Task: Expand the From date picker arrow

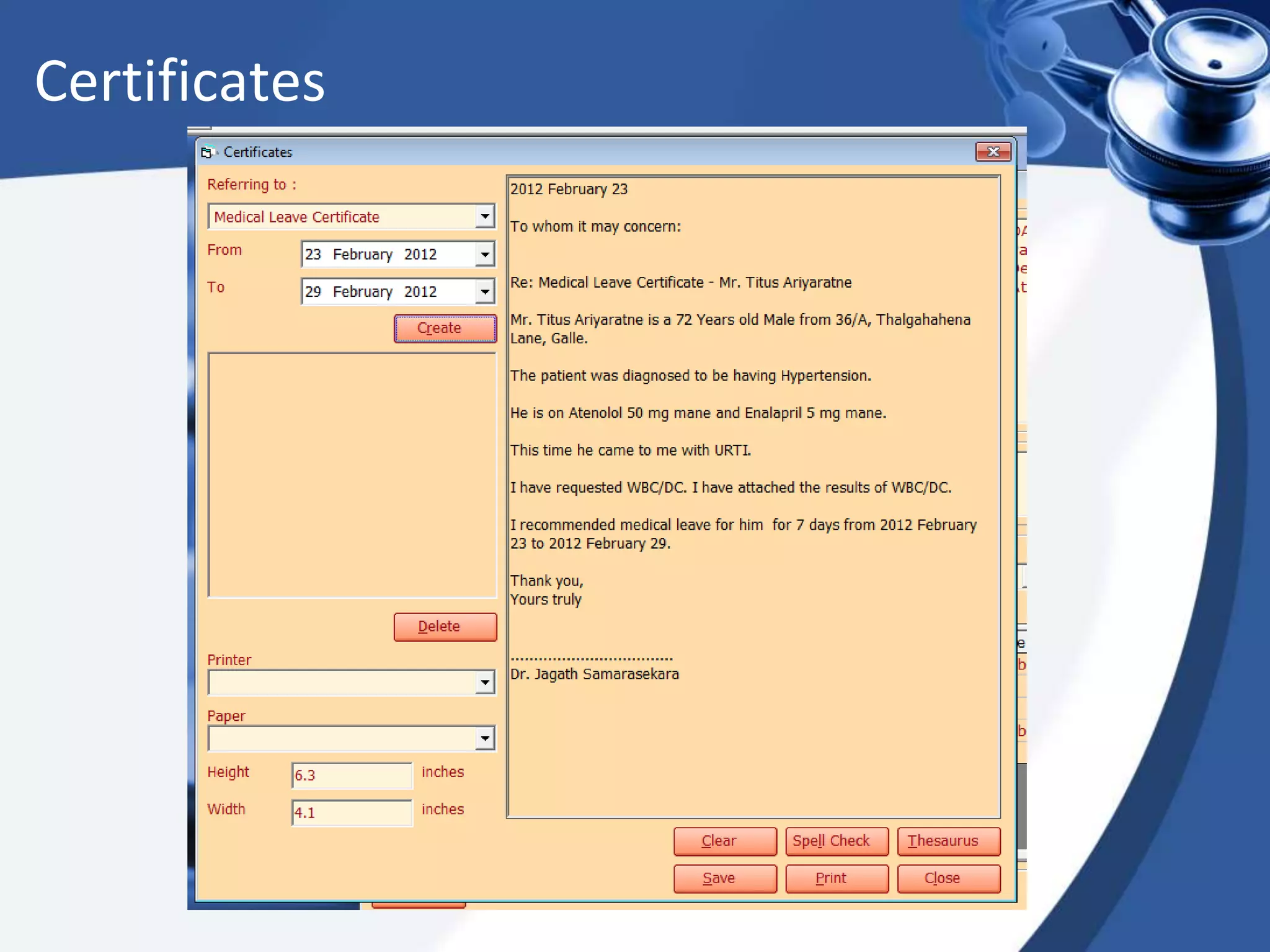Action: (x=485, y=254)
